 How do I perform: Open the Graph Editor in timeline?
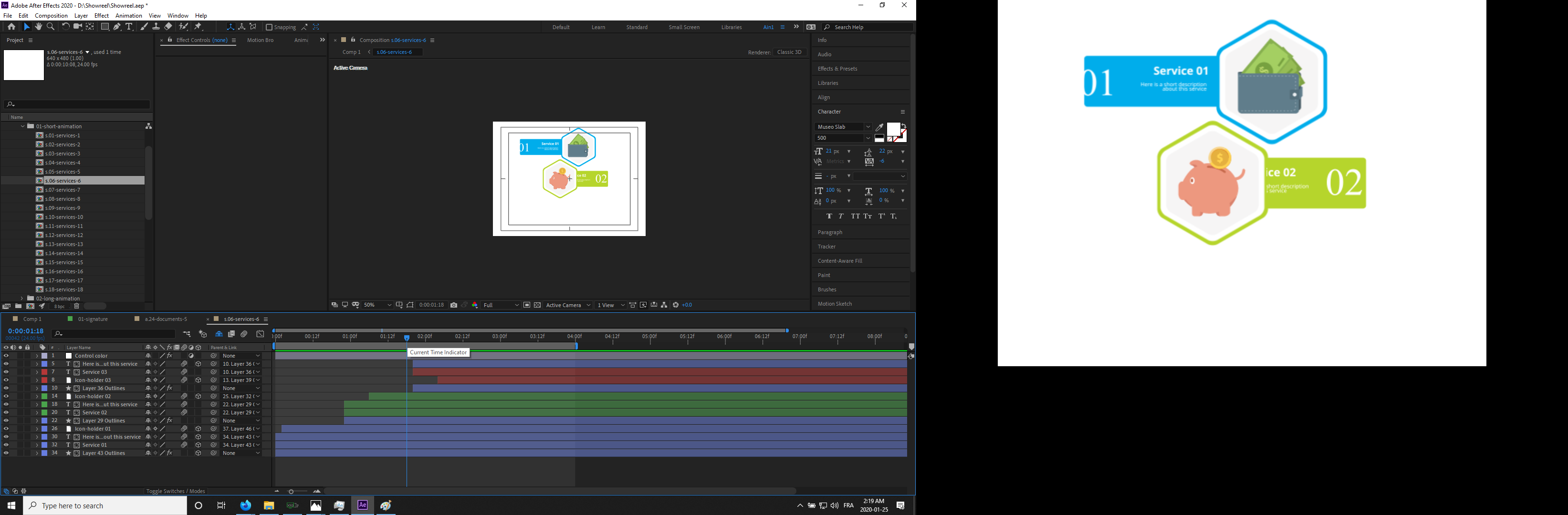coord(261,334)
